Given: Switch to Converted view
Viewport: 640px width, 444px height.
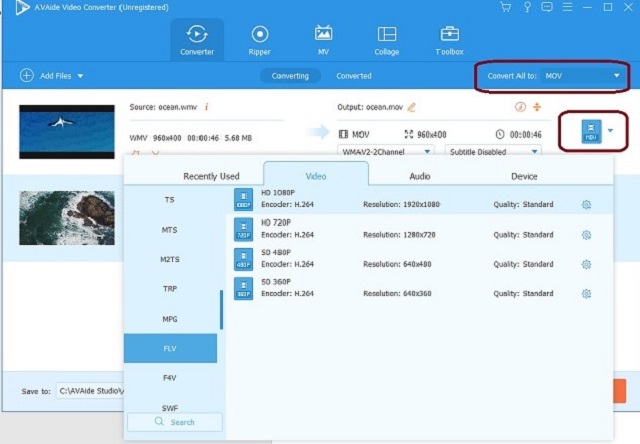Looking at the screenshot, I should coord(354,76).
